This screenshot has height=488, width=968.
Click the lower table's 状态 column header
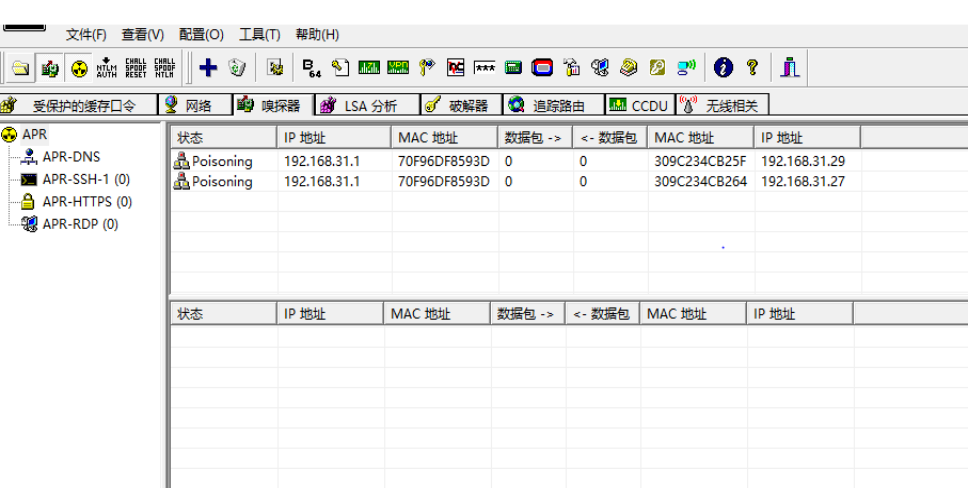223,314
